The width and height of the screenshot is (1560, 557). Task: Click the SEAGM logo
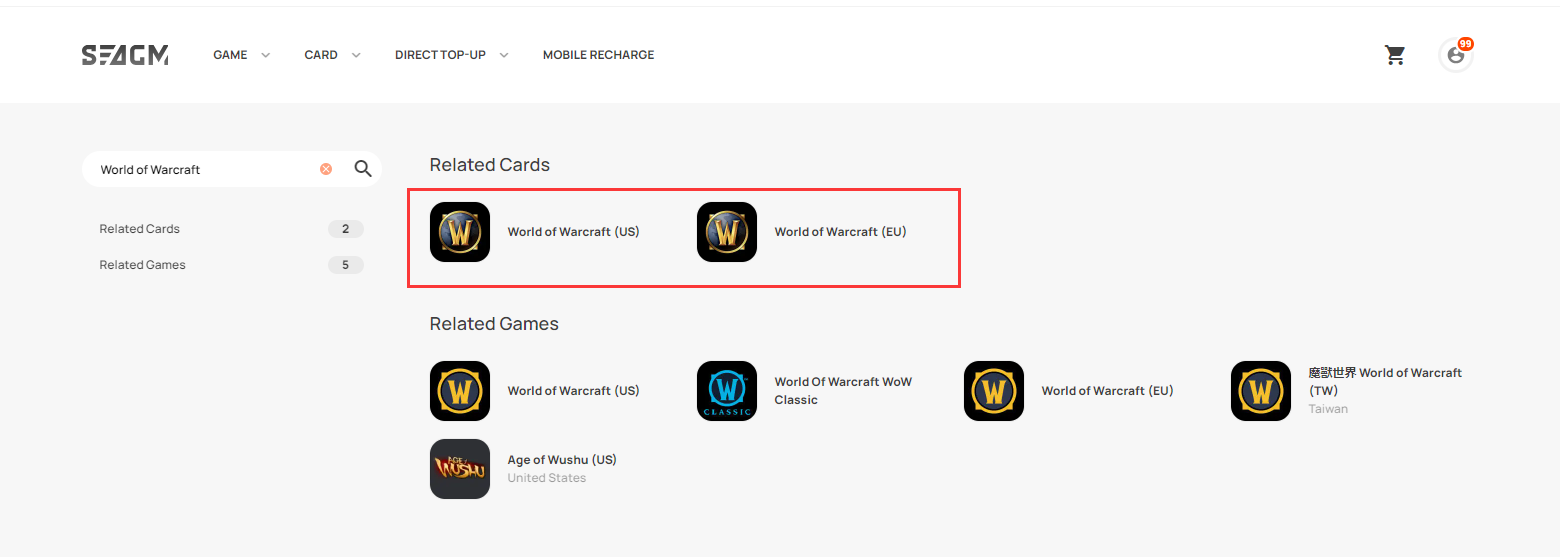(125, 55)
